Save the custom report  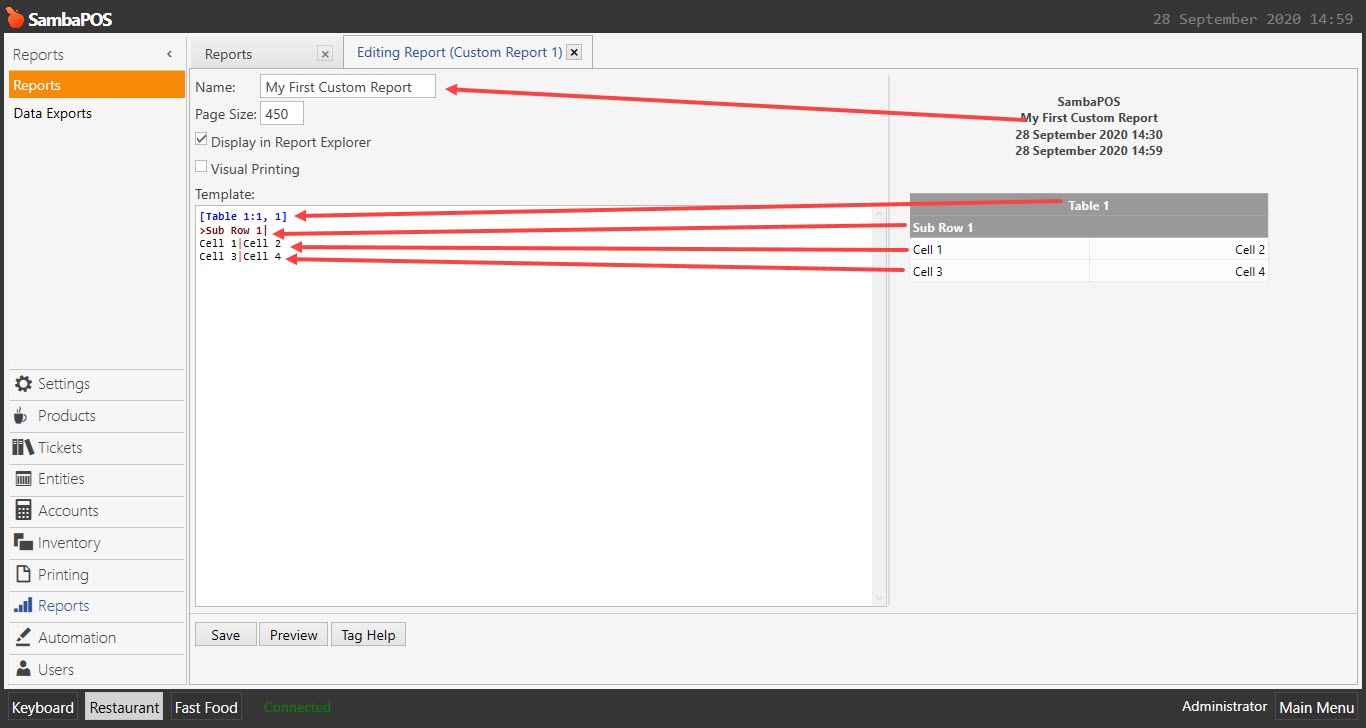coord(225,634)
